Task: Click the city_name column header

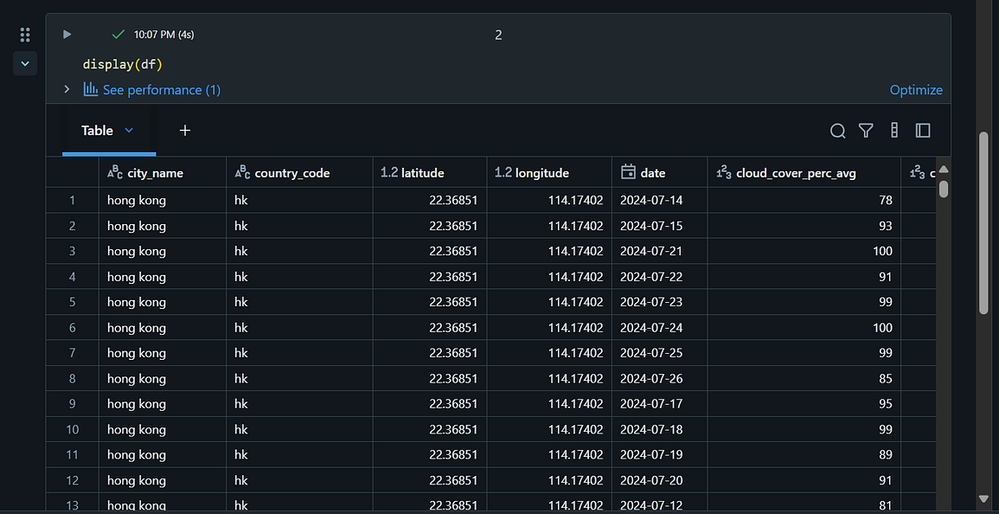Action: click(154, 173)
